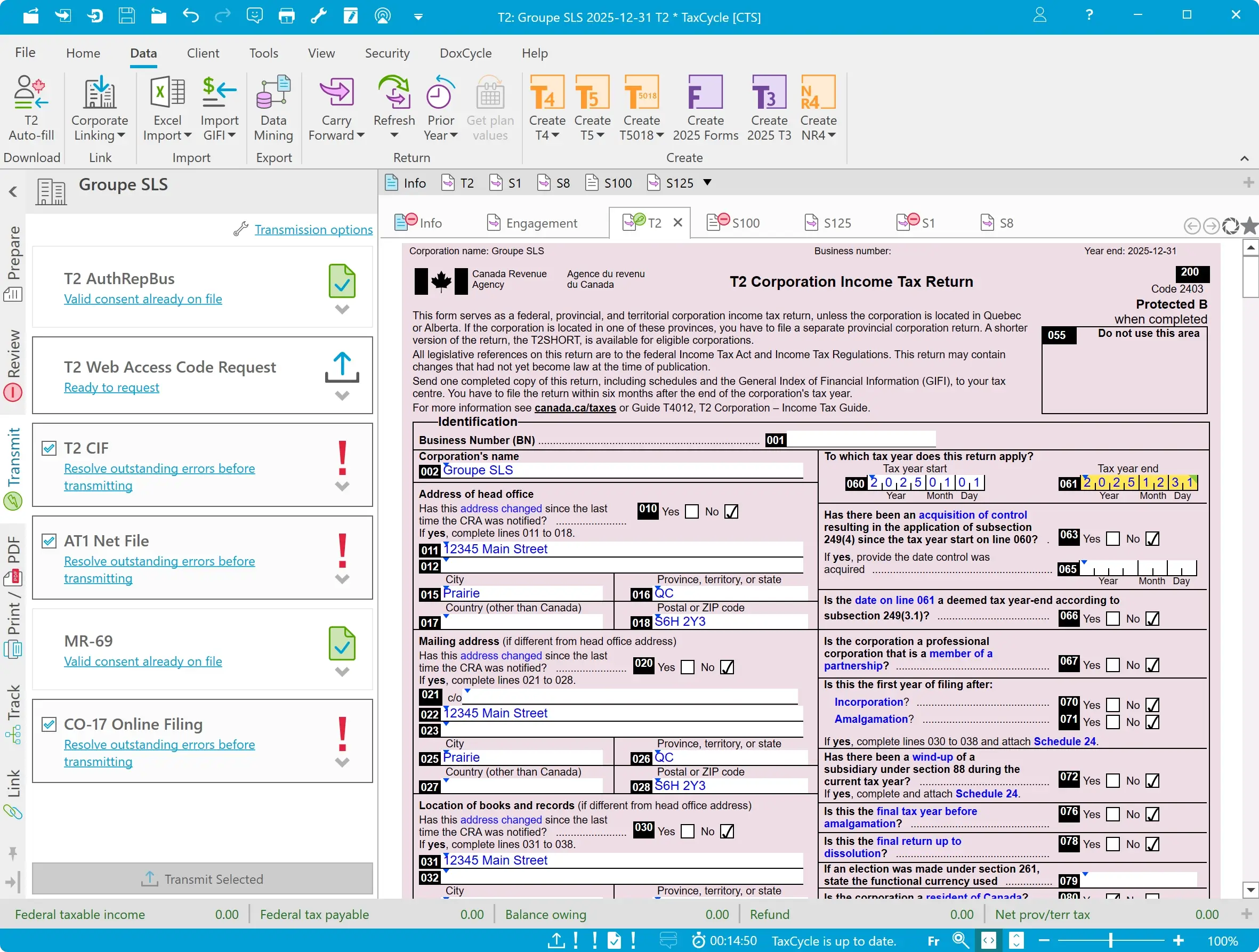Open the Security ribbon tab
Image resolution: width=1259 pixels, height=952 pixels.
[387, 53]
